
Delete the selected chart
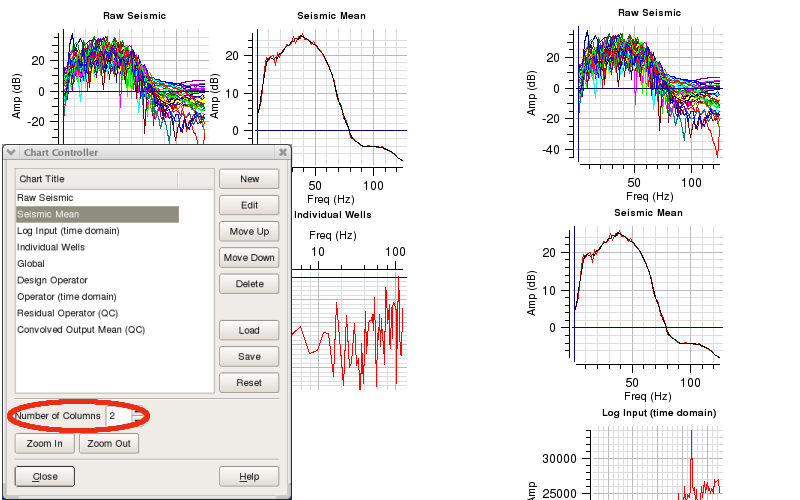tap(249, 284)
